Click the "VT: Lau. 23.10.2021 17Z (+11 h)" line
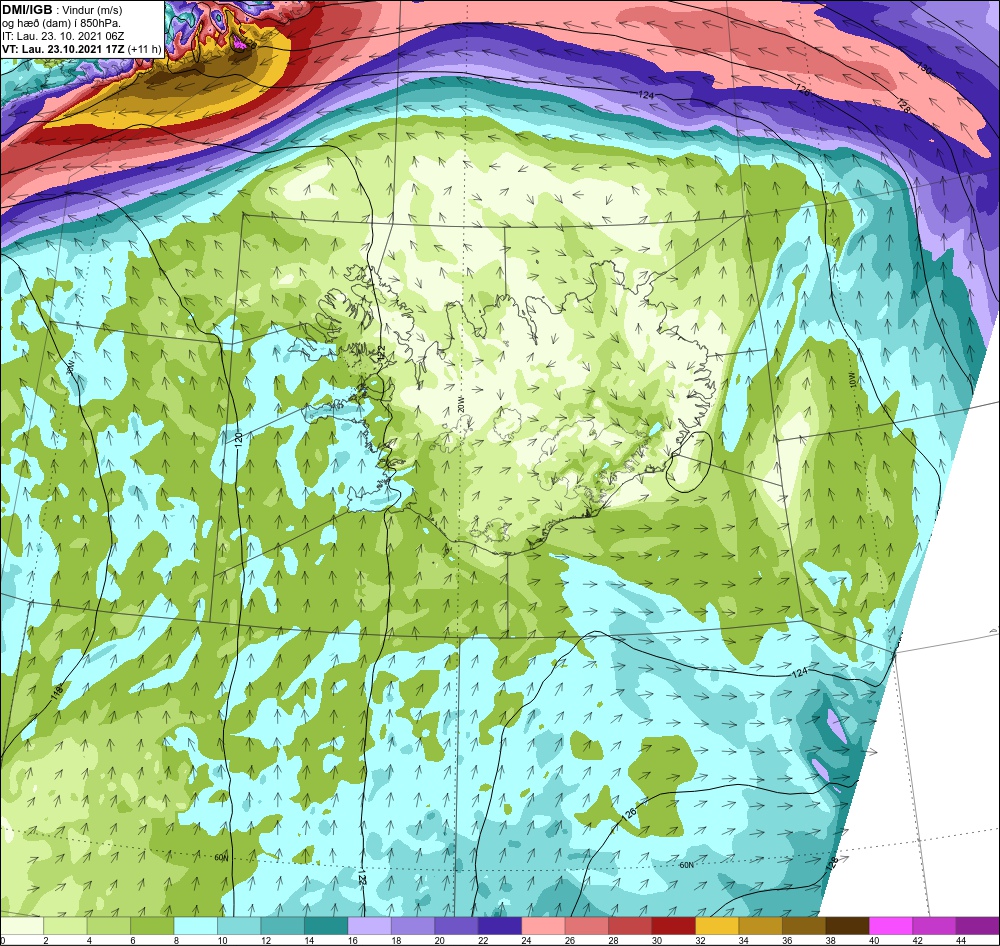1000x946 pixels. tap(82, 48)
